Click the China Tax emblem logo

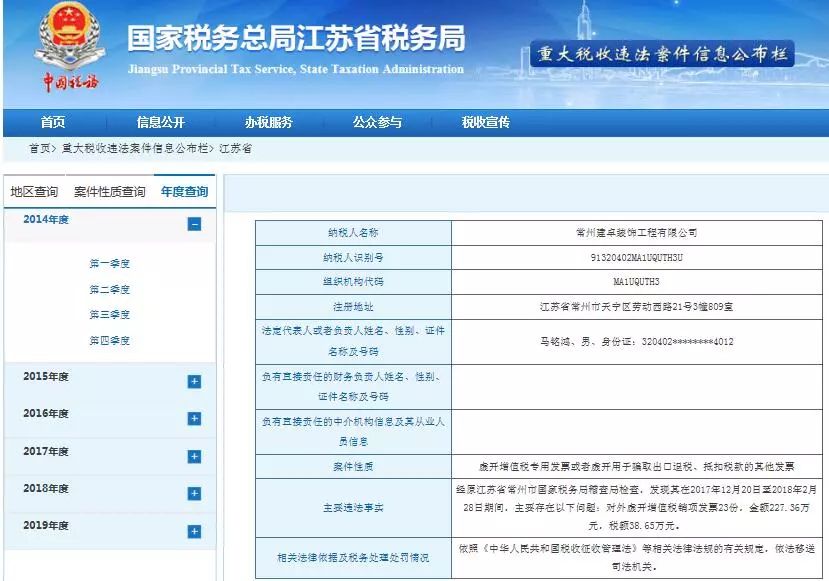[70, 48]
